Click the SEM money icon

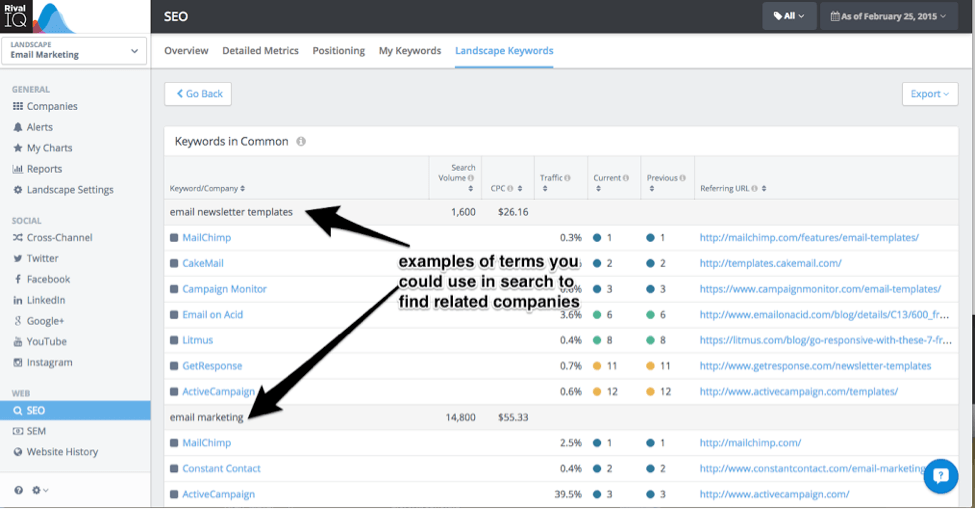[18, 431]
